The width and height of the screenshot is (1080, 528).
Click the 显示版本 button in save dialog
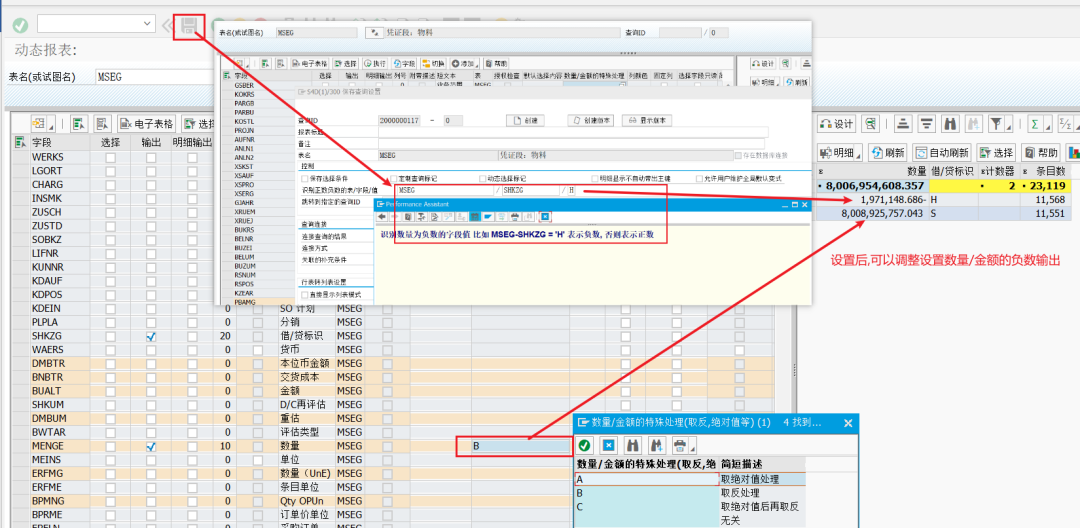pos(647,120)
